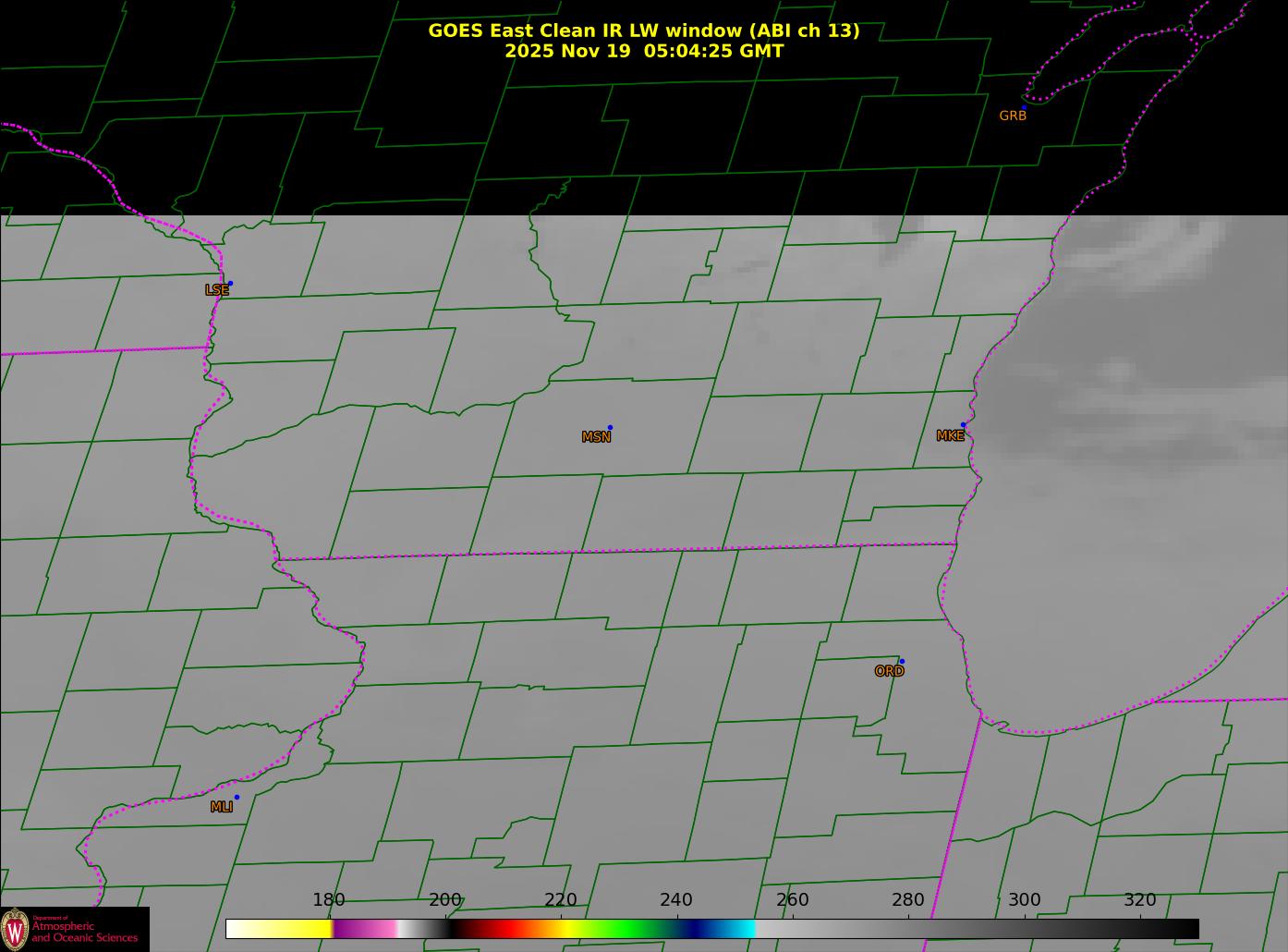Click the UW crest logo
The width and height of the screenshot is (1288, 952).
point(16,928)
